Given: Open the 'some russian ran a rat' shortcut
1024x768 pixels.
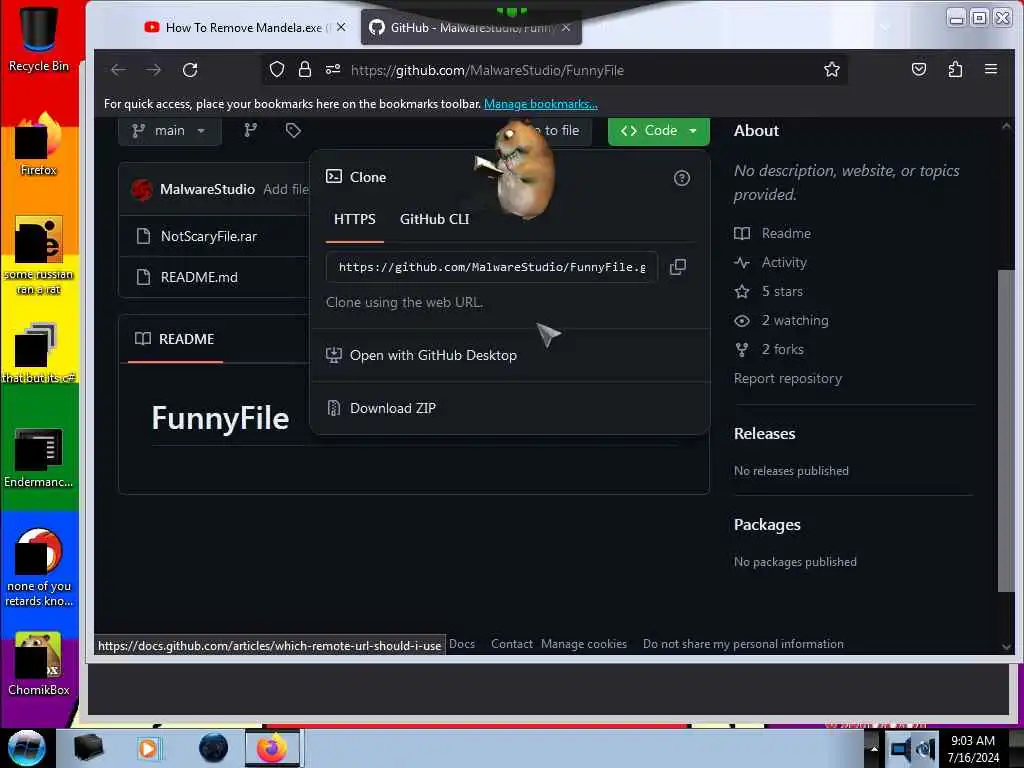Looking at the screenshot, I should click(x=39, y=256).
